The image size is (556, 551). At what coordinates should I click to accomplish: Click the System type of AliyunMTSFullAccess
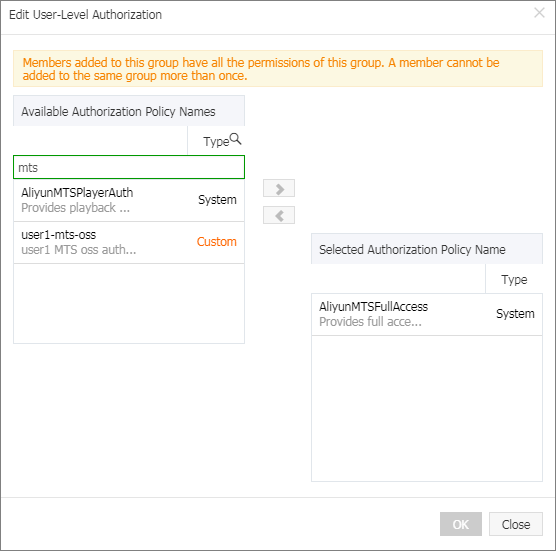point(515,314)
